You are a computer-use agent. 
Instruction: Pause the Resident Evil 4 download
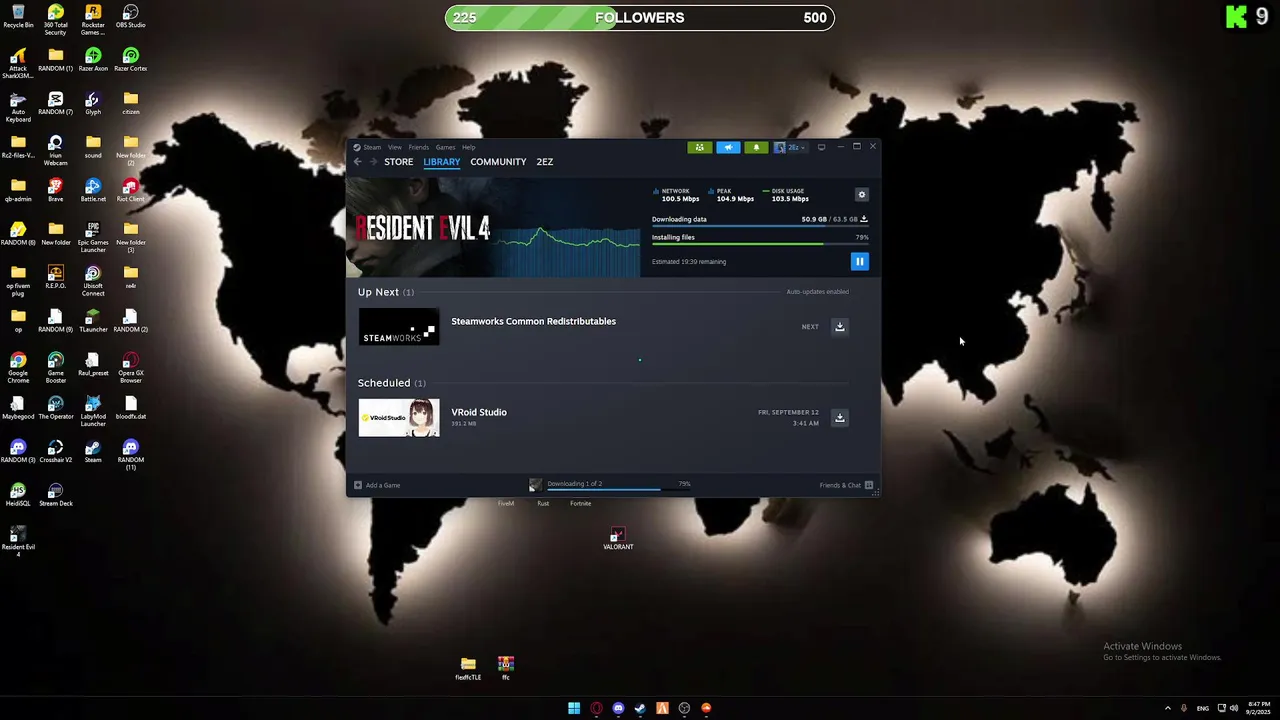pos(859,262)
